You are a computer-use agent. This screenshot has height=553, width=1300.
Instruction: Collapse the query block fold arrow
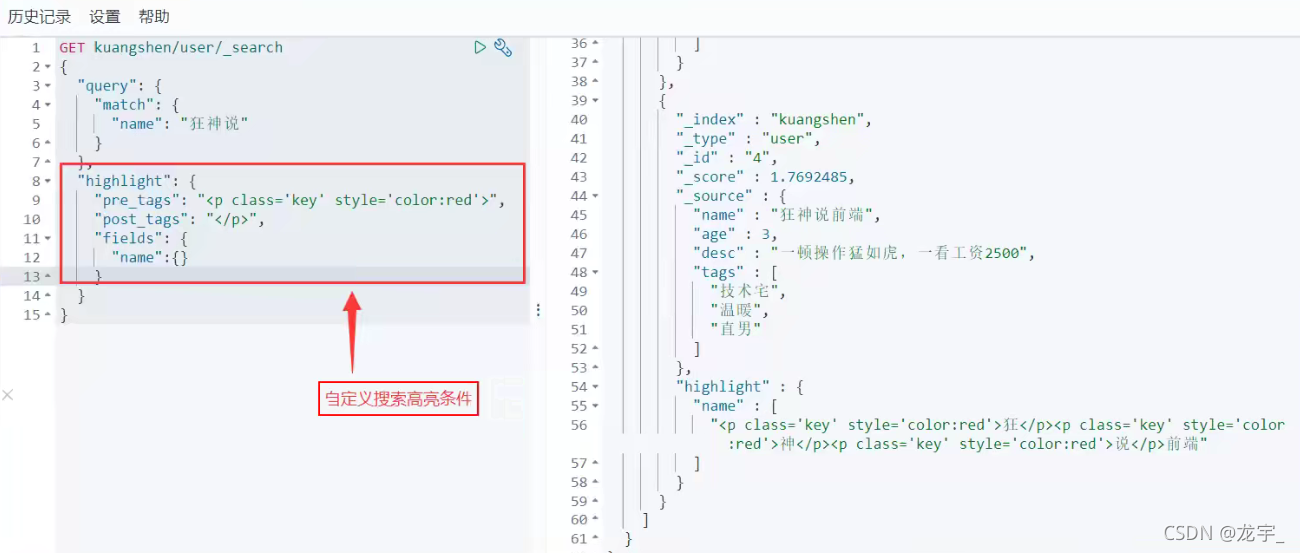pyautogui.click(x=47, y=86)
